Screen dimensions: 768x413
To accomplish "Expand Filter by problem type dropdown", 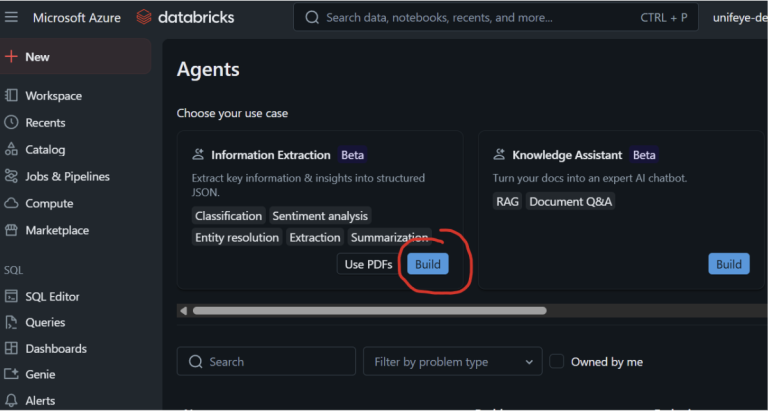I will pos(452,362).
